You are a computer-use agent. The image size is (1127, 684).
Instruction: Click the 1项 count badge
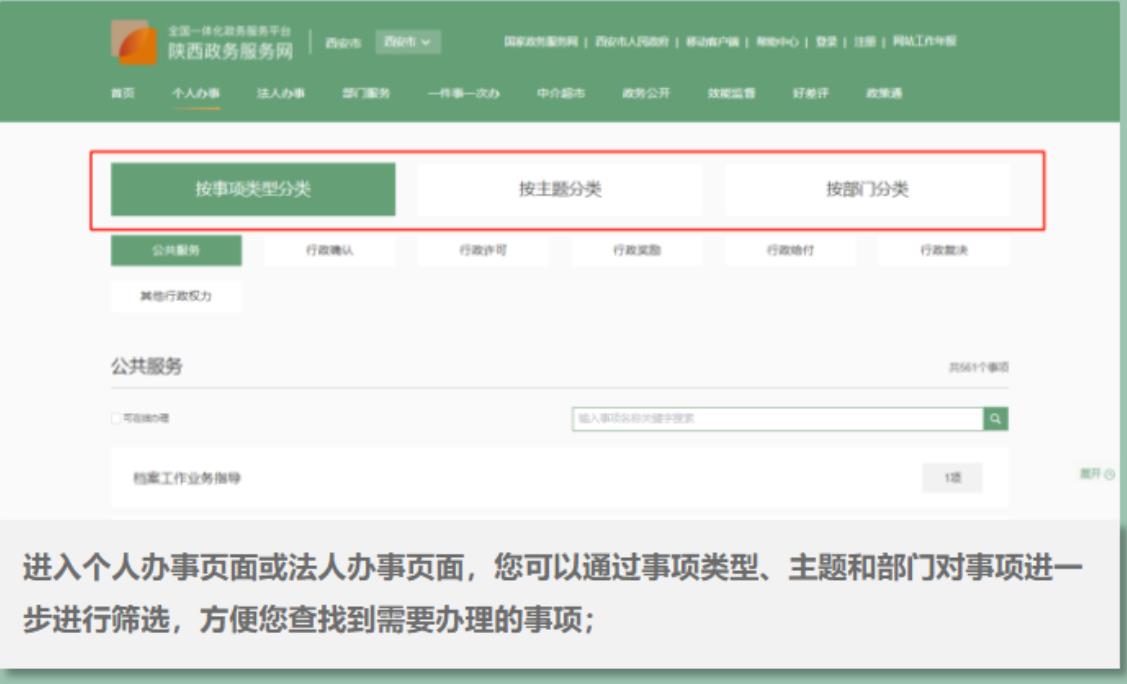[952, 478]
